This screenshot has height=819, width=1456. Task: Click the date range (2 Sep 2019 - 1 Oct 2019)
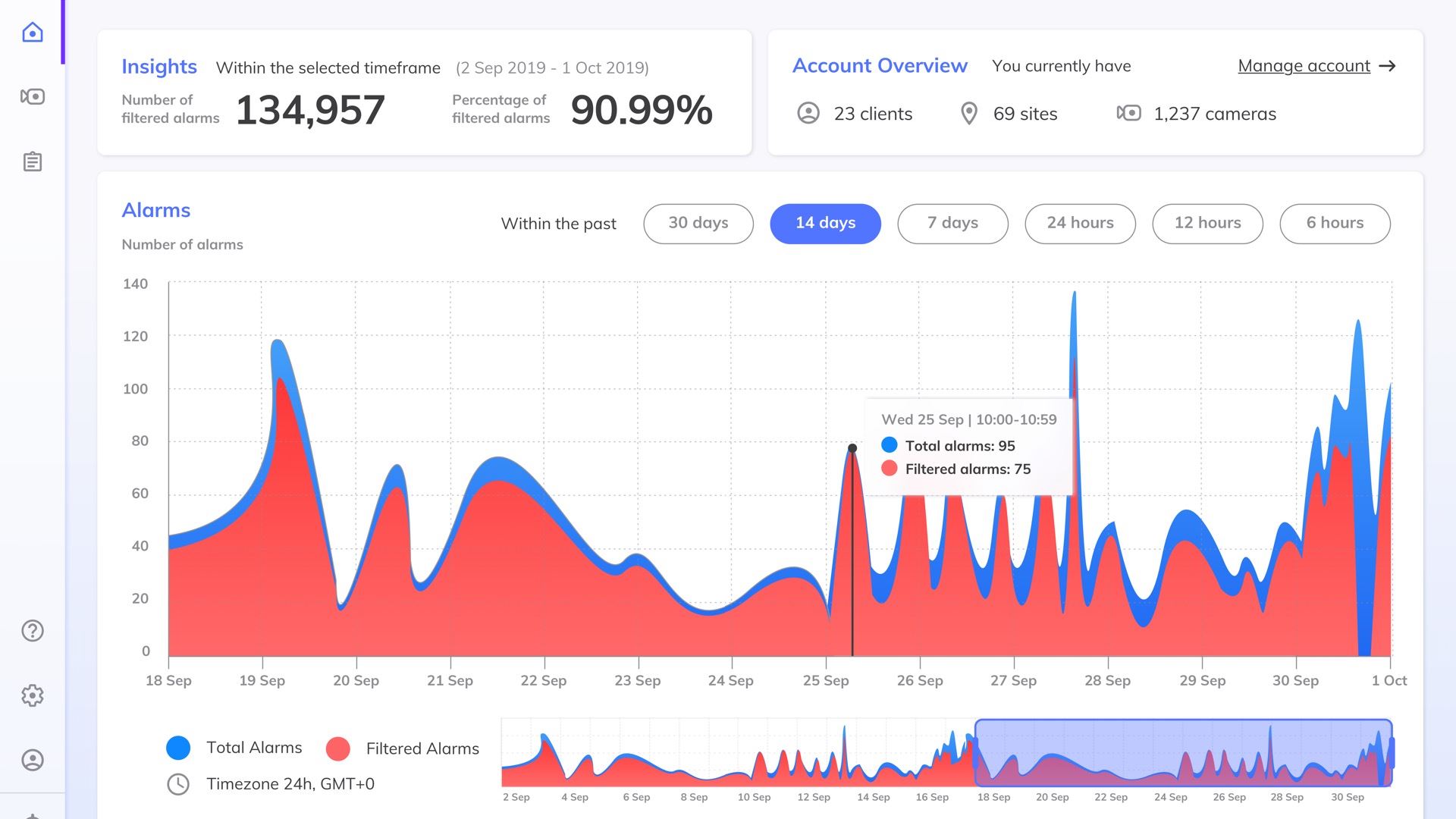(x=552, y=67)
